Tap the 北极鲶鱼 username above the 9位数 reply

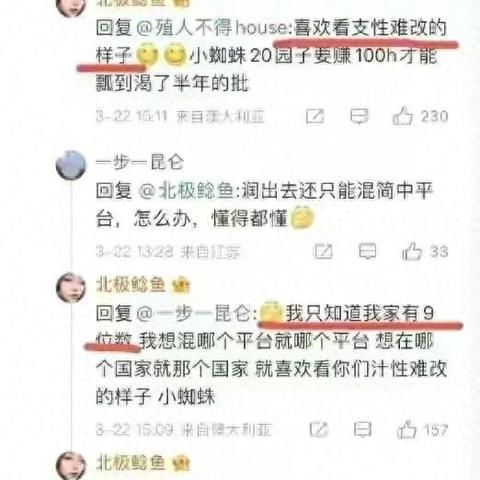click(x=131, y=285)
